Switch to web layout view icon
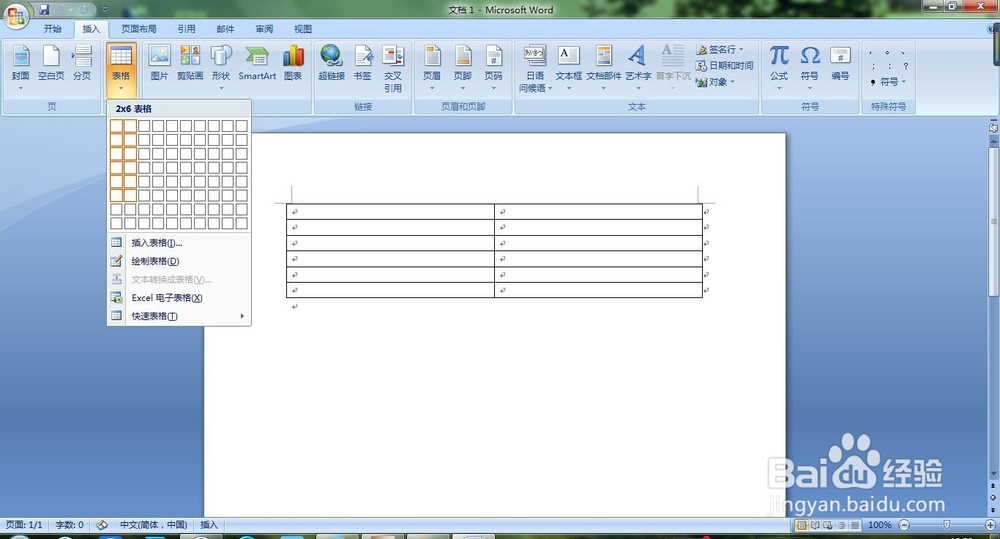Viewport: 1000px width, 539px height. [x=828, y=525]
